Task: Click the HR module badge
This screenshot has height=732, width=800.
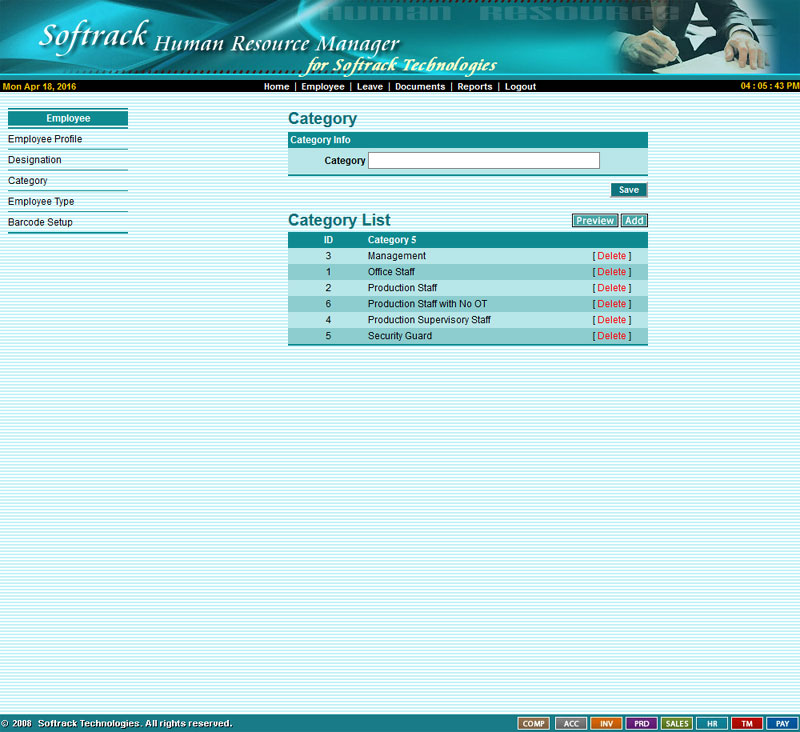Action: click(711, 723)
